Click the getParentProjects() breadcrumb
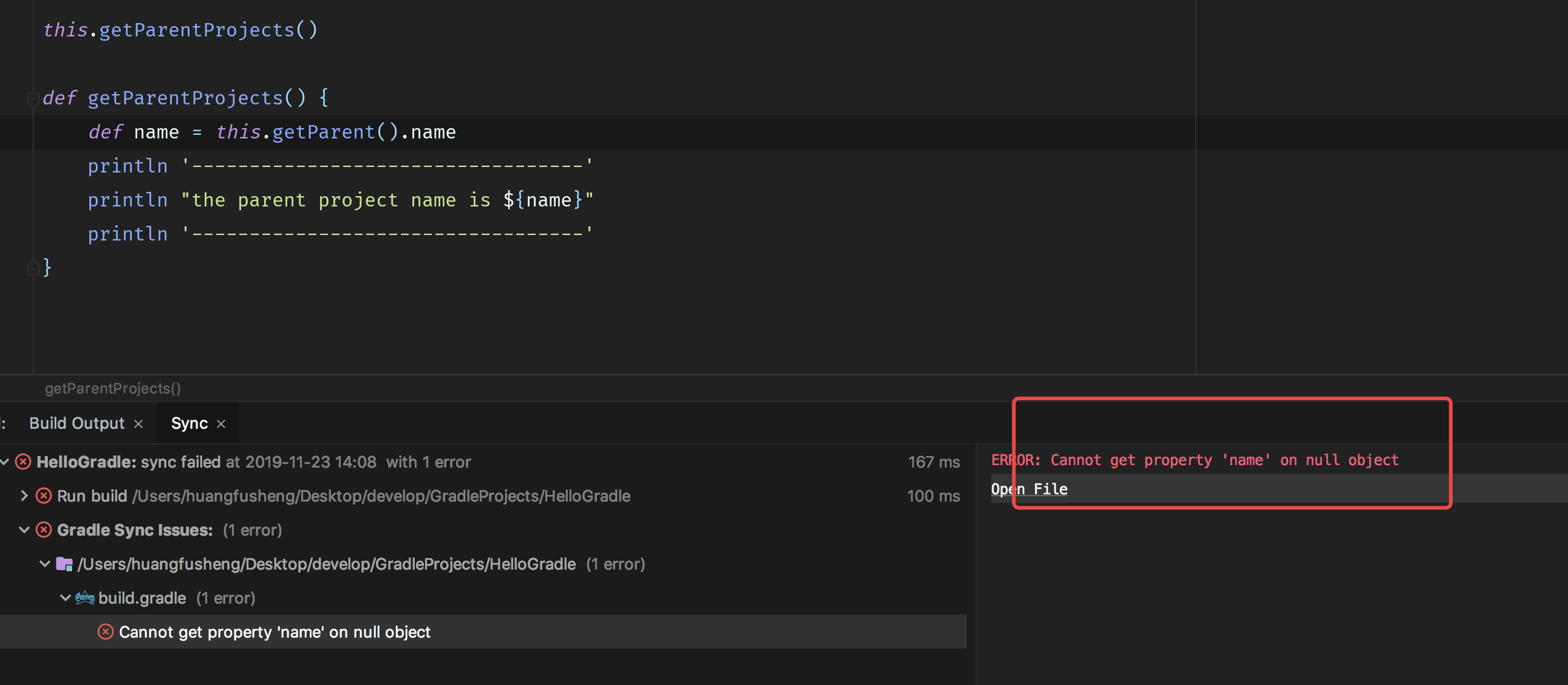 click(112, 389)
